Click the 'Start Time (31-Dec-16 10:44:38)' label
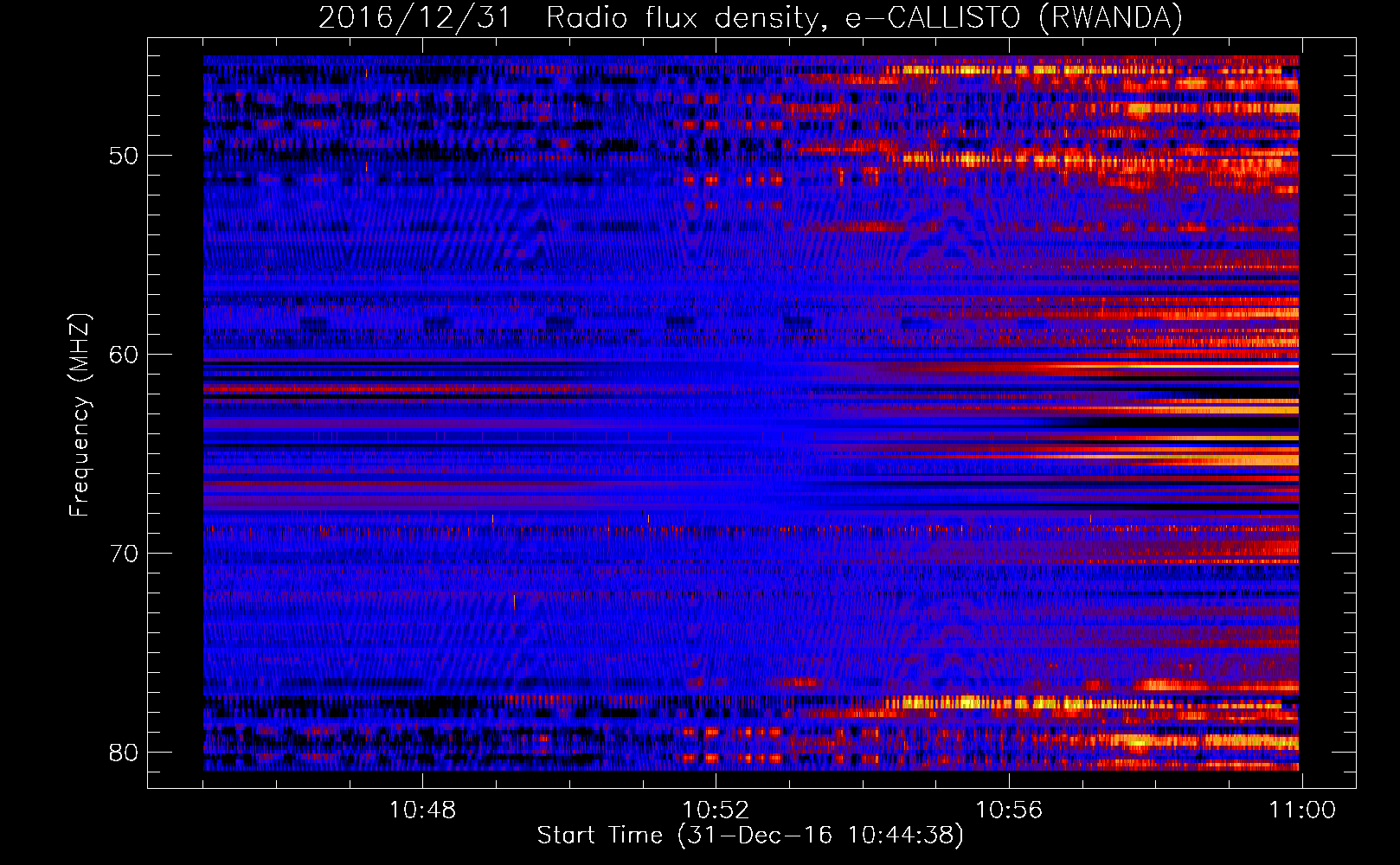Screen dimensions: 1400x865 750,836
